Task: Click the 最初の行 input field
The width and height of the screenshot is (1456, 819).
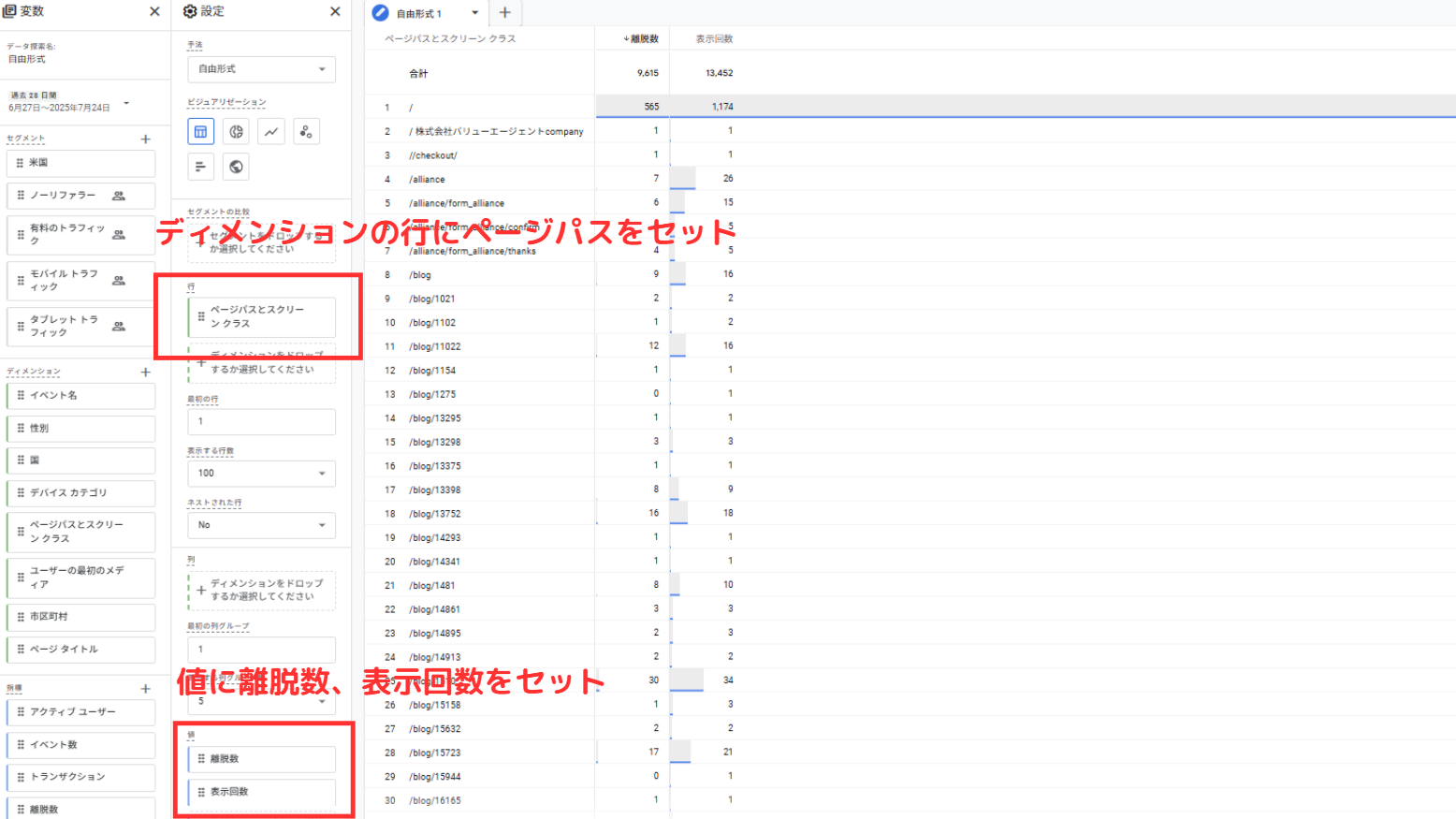Action: pos(261,421)
